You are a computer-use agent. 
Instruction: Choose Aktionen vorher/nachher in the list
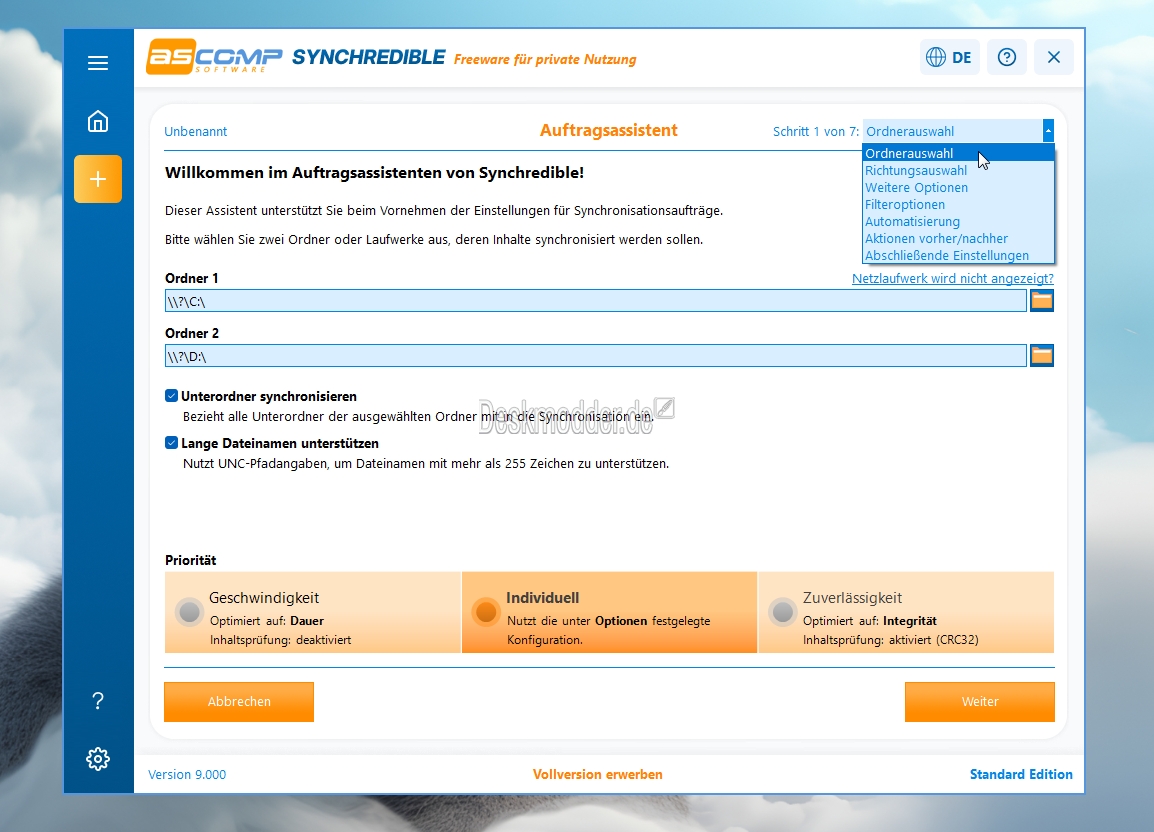tap(958, 238)
